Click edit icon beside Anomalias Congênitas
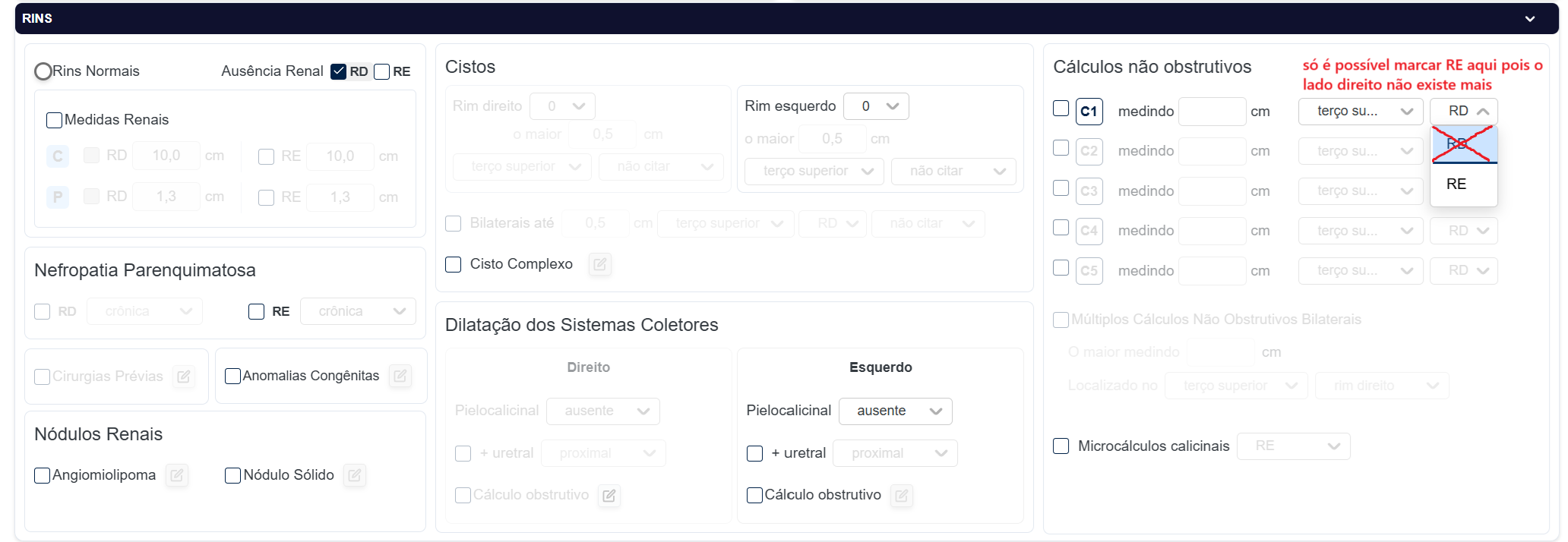 400,376
